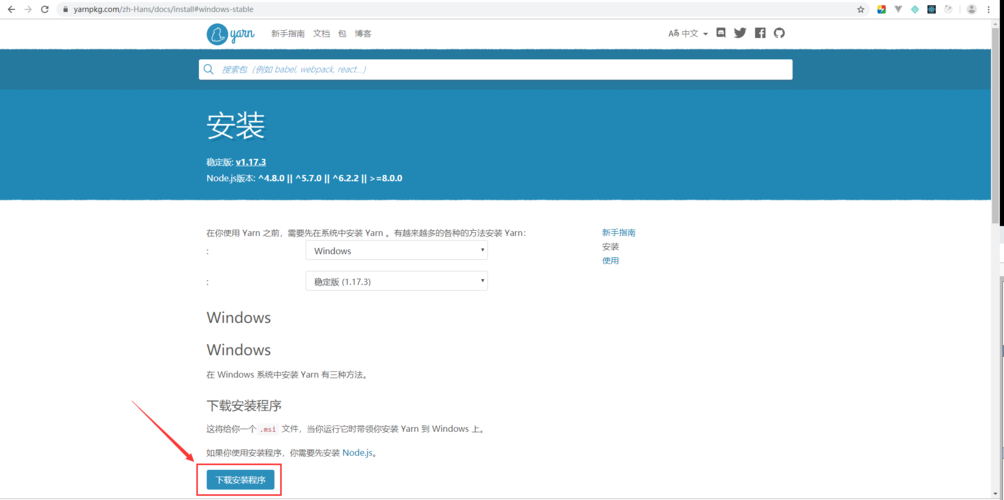Open the 新手指南 sidebar link
1004x500 pixels.
(619, 232)
